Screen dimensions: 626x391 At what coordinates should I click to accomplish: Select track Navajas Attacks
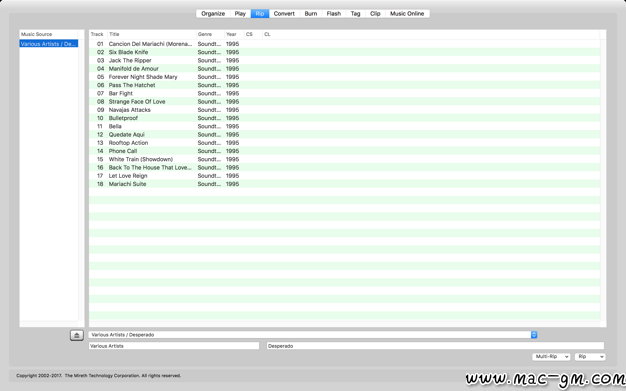[344, 110]
